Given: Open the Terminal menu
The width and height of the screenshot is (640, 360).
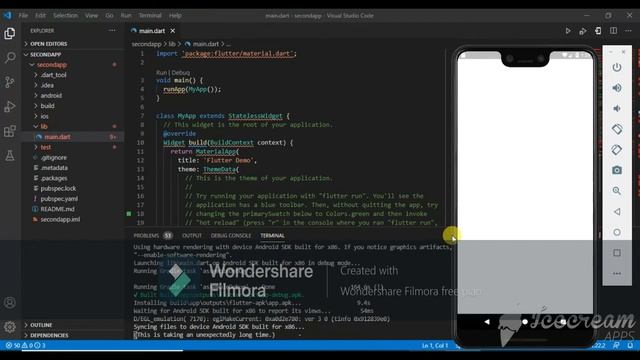Looking at the screenshot, I should click(x=150, y=16).
